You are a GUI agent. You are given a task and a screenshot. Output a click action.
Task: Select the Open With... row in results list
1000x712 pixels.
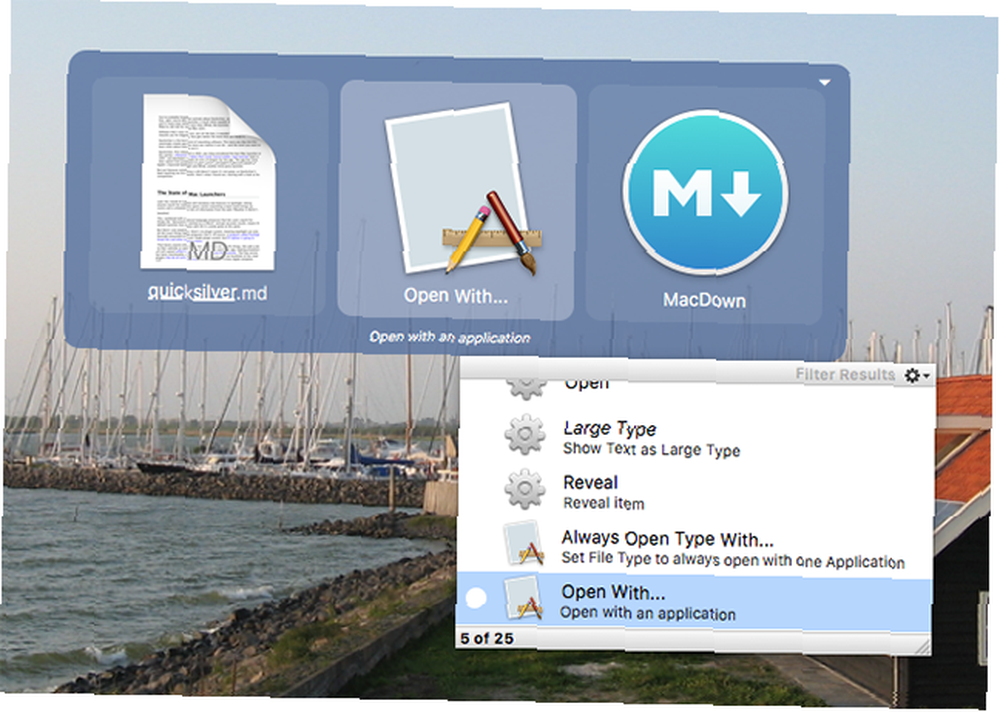click(x=693, y=601)
